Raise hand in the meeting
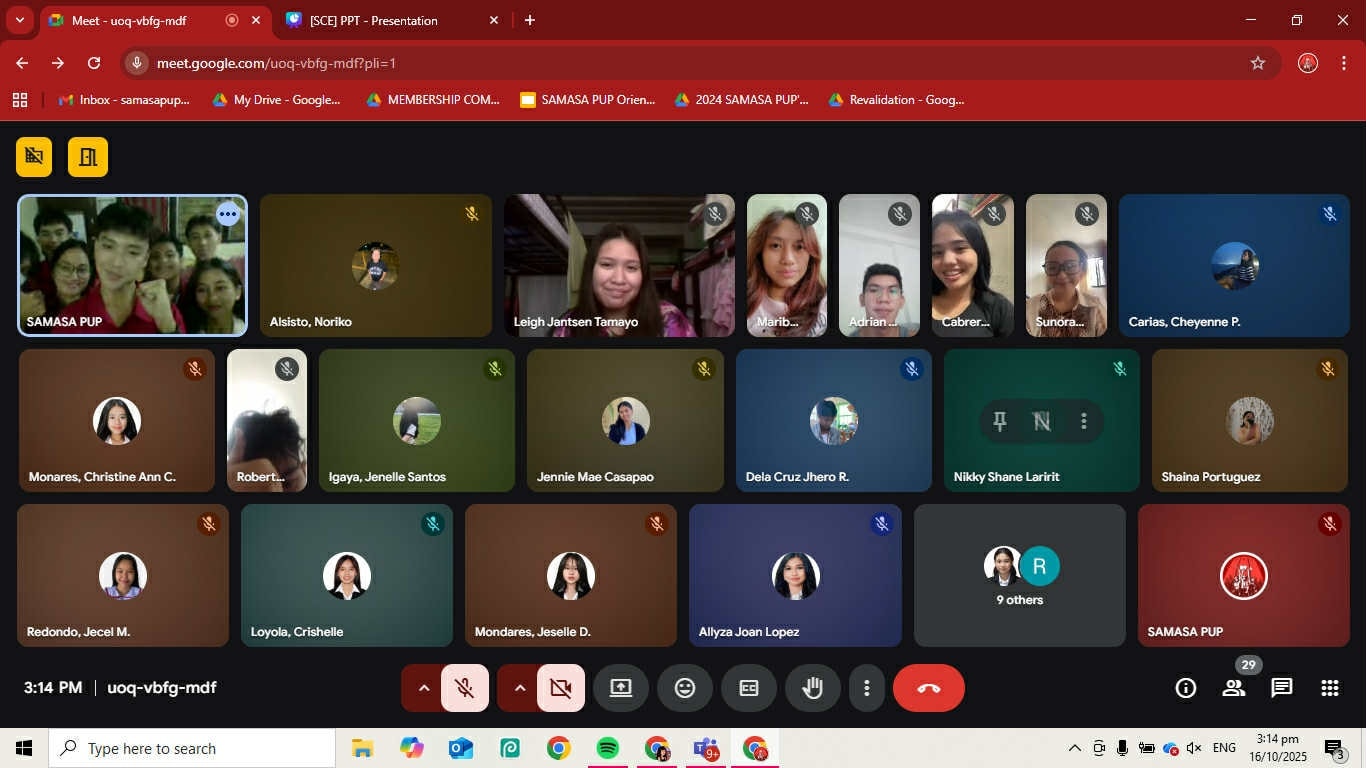1366x768 pixels. pyautogui.click(x=813, y=688)
